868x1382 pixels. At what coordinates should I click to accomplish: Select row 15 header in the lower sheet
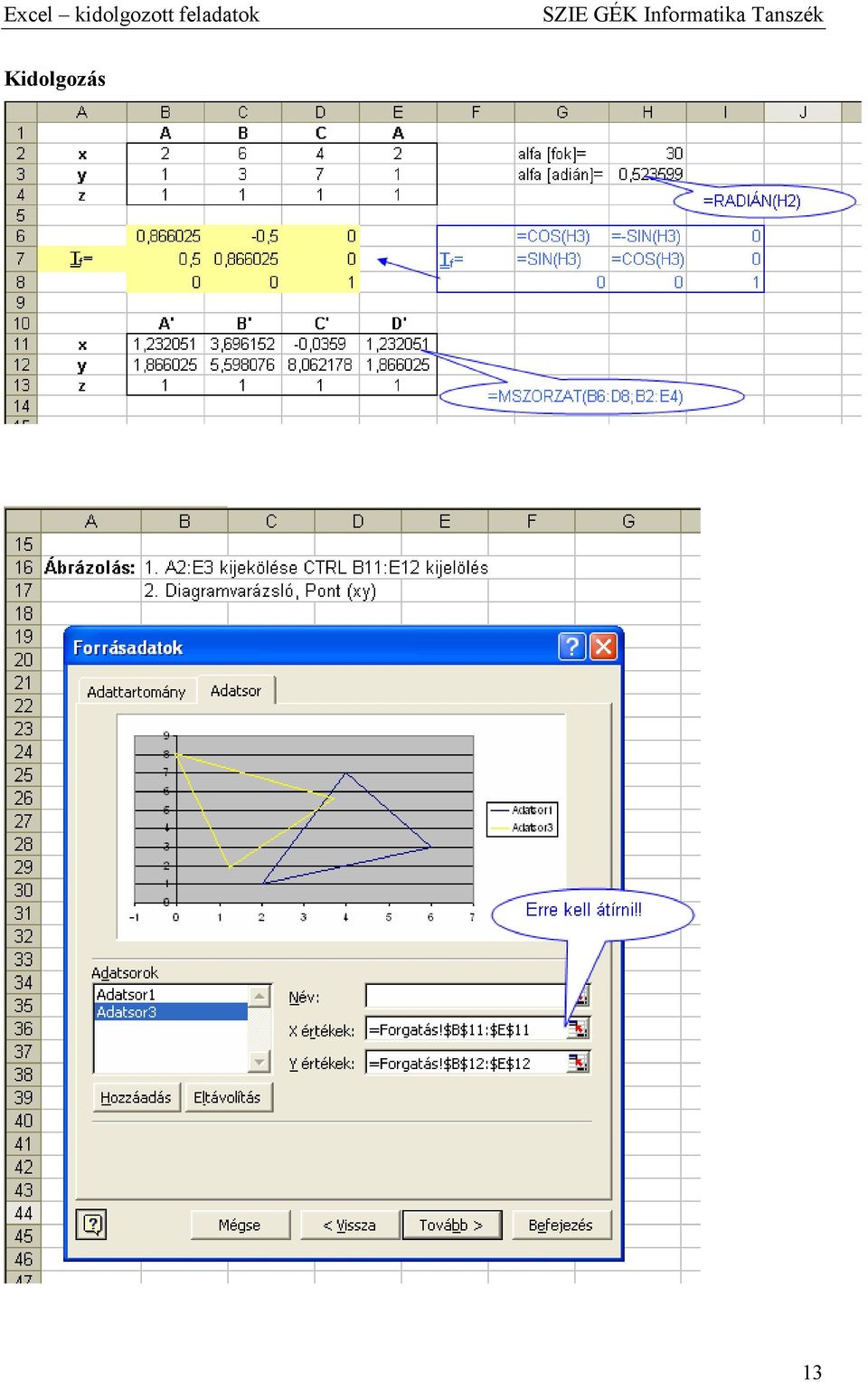click(24, 544)
